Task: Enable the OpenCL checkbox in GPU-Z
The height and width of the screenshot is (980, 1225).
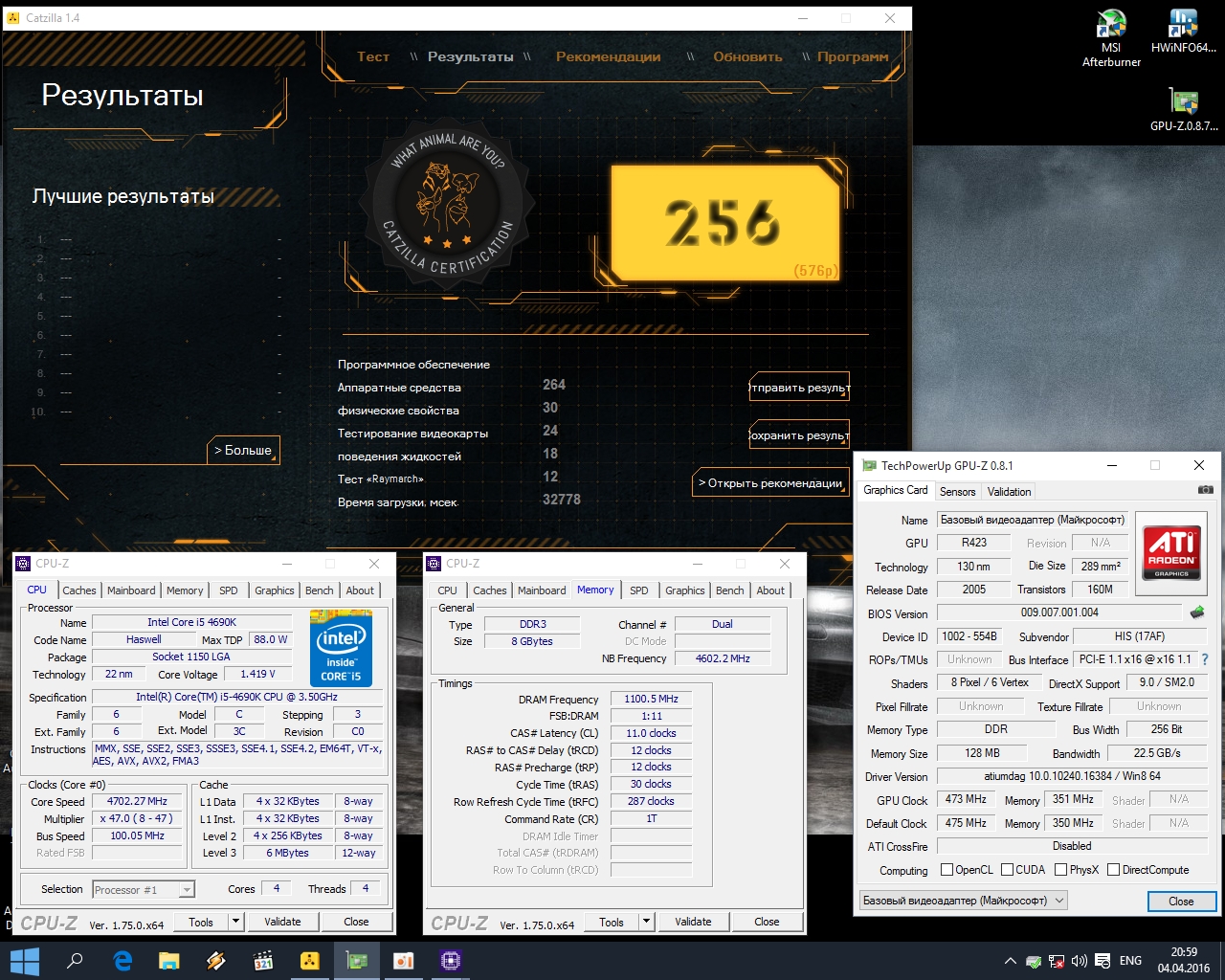Action: [947, 870]
